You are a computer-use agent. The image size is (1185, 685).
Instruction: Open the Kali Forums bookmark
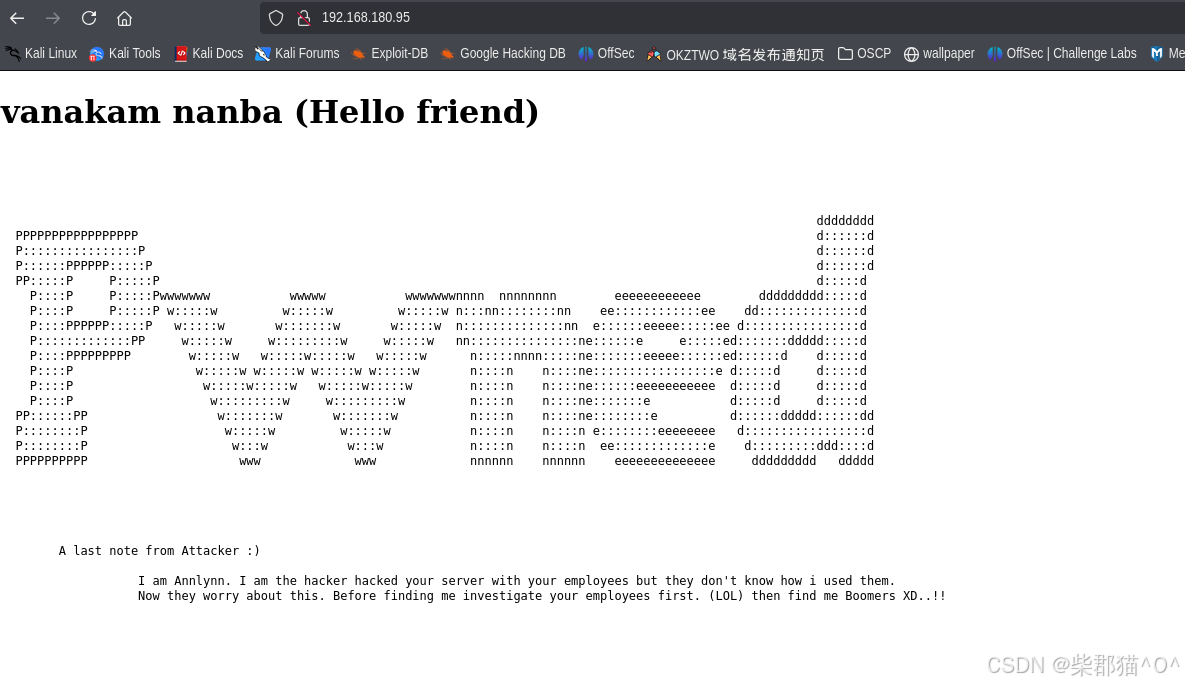coord(298,54)
